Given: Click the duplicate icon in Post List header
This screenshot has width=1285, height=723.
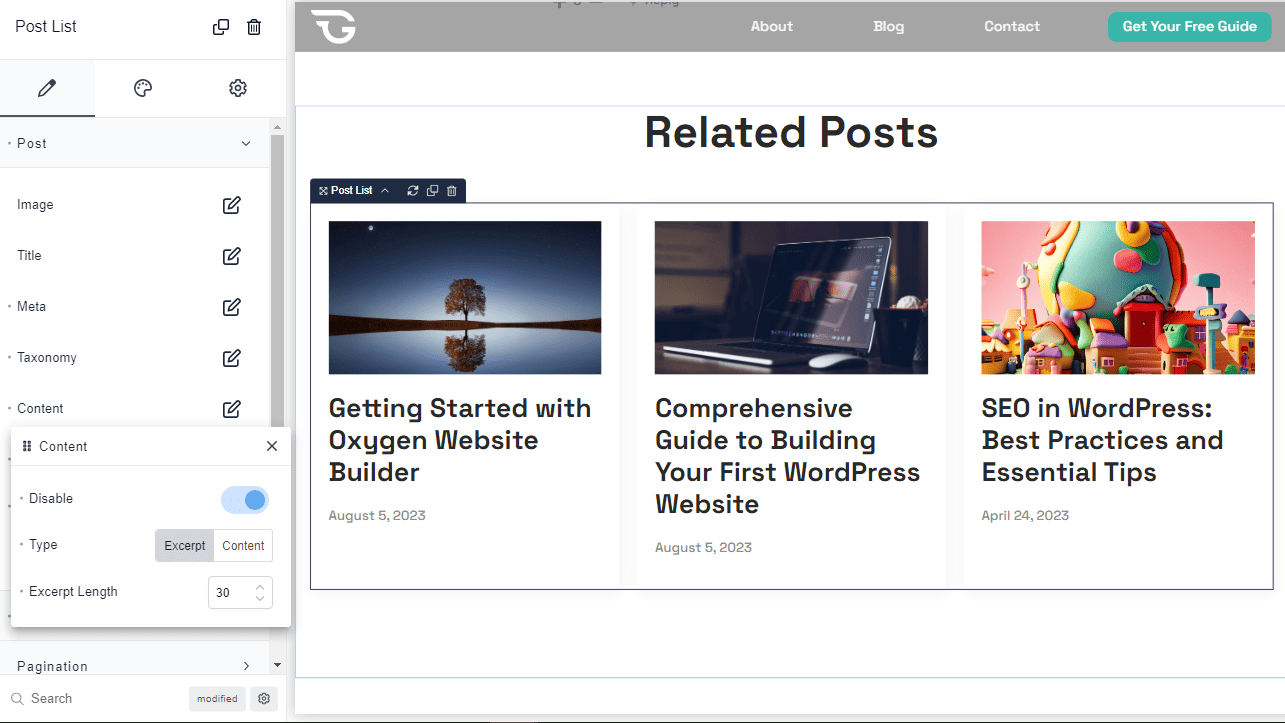Looking at the screenshot, I should tap(221, 27).
